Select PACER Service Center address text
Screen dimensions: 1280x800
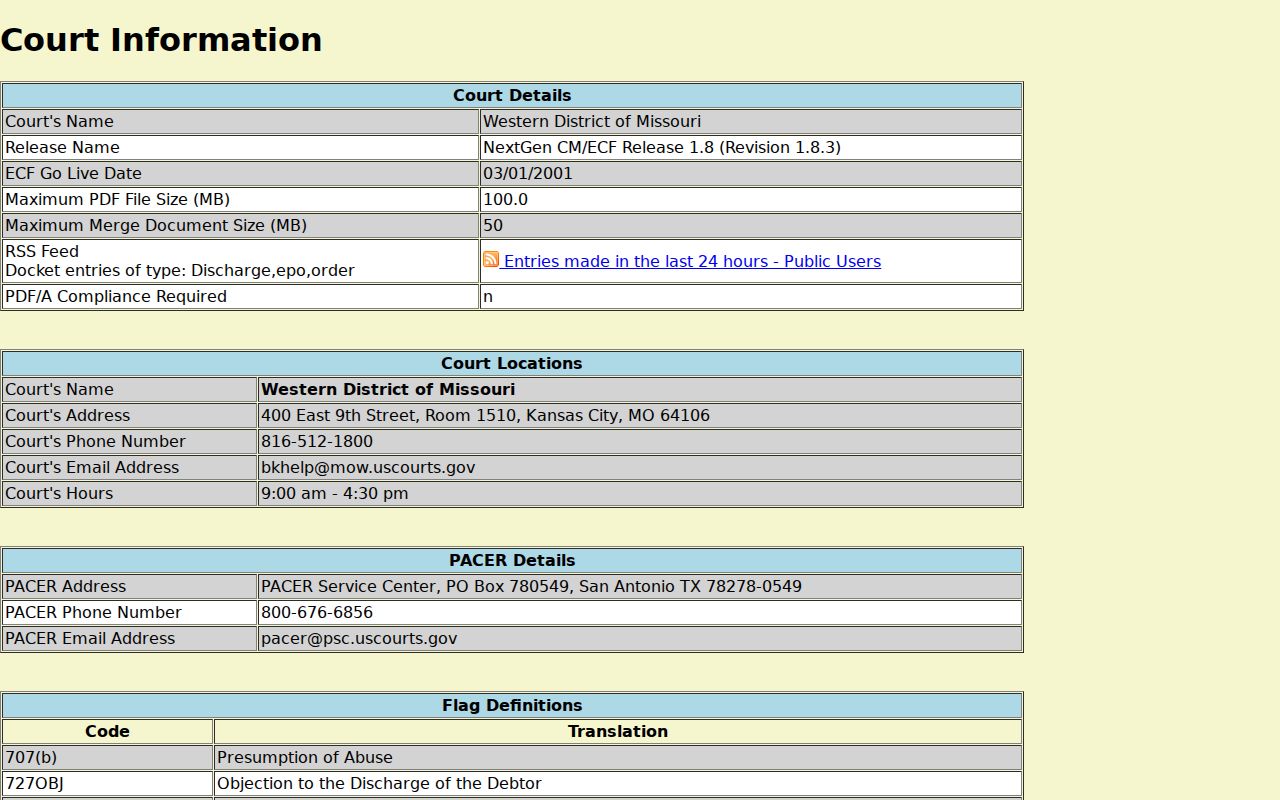click(531, 586)
